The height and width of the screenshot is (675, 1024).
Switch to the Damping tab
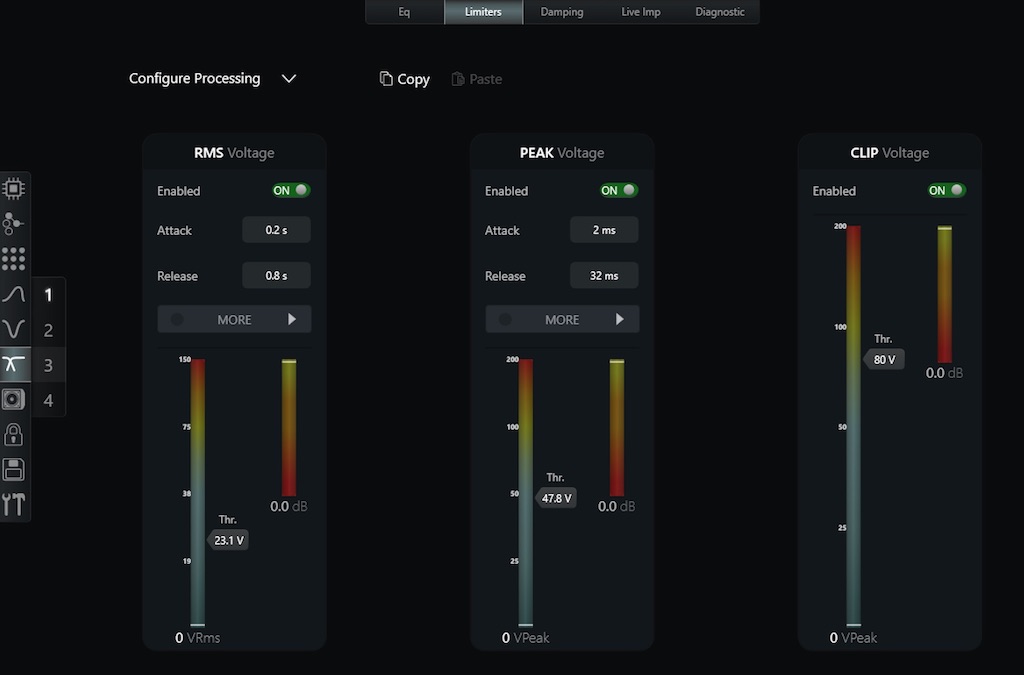point(562,12)
